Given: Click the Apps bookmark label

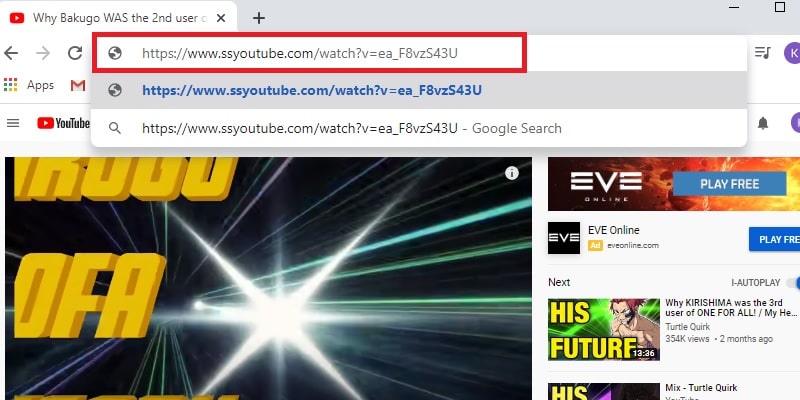Looking at the screenshot, I should [40, 85].
